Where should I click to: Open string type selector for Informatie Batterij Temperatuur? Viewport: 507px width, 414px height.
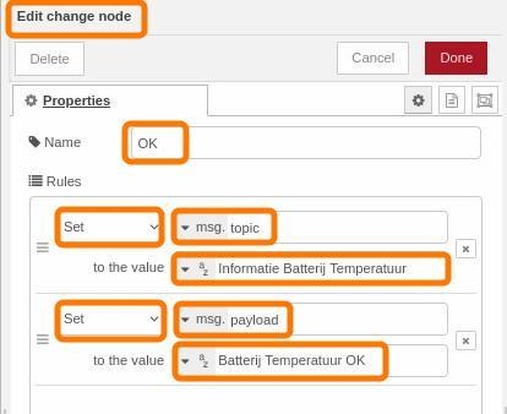196,269
